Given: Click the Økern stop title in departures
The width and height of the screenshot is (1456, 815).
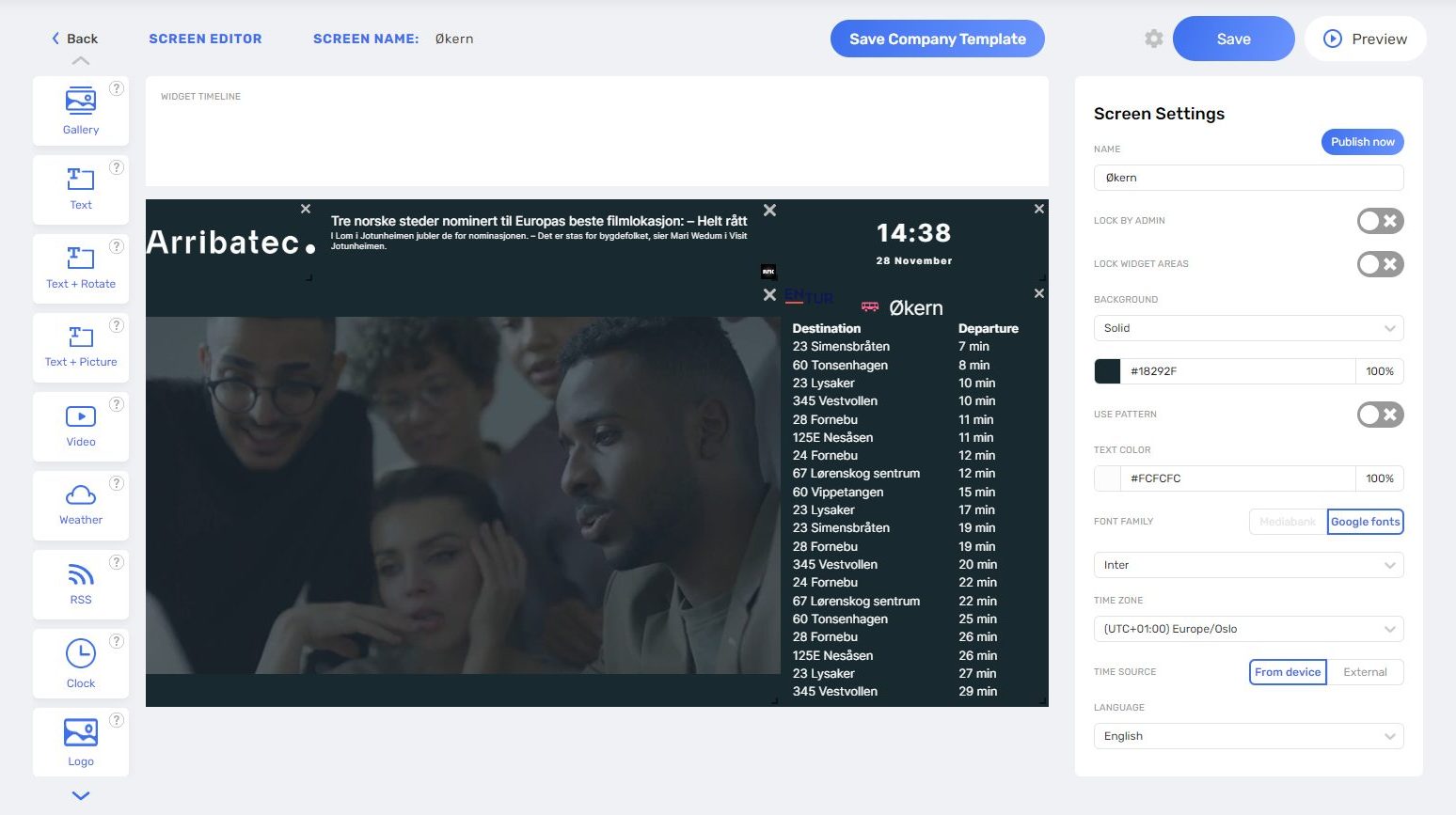Looking at the screenshot, I should pos(915,308).
